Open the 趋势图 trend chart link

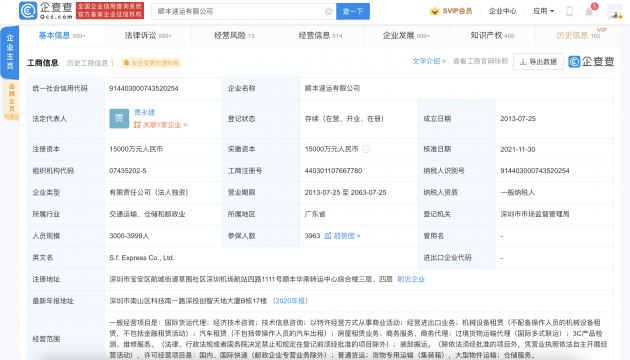[342, 236]
